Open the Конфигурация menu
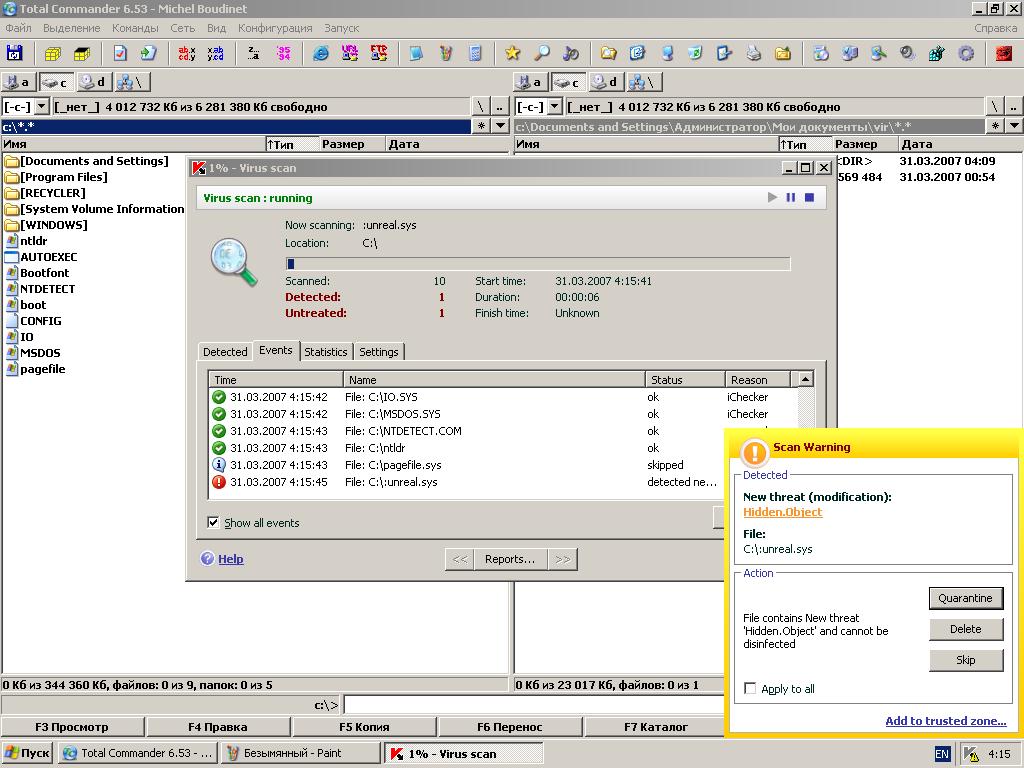Image resolution: width=1024 pixels, height=768 pixels. (x=275, y=28)
